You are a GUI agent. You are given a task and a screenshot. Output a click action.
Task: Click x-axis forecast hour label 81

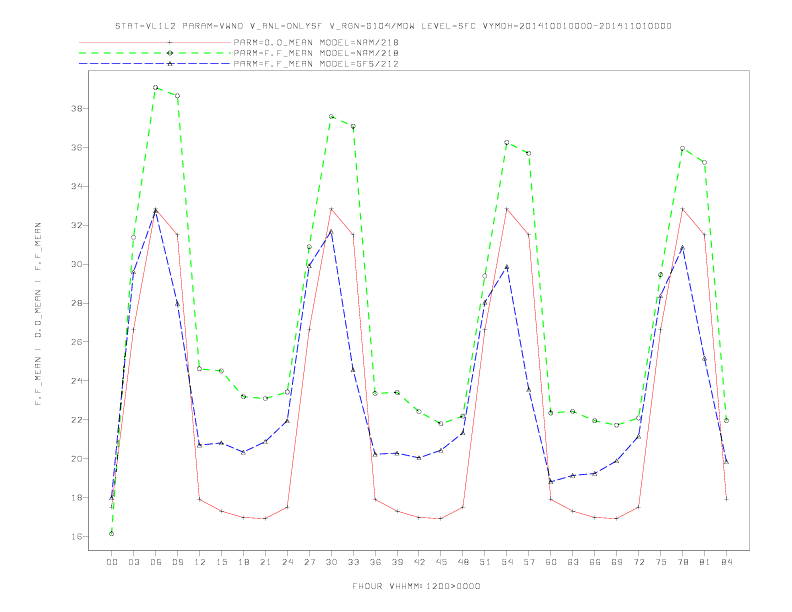coord(705,562)
